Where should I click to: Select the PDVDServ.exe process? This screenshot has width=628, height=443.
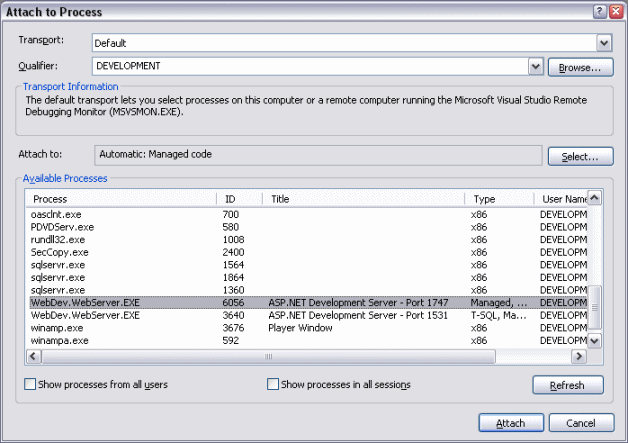308,227
